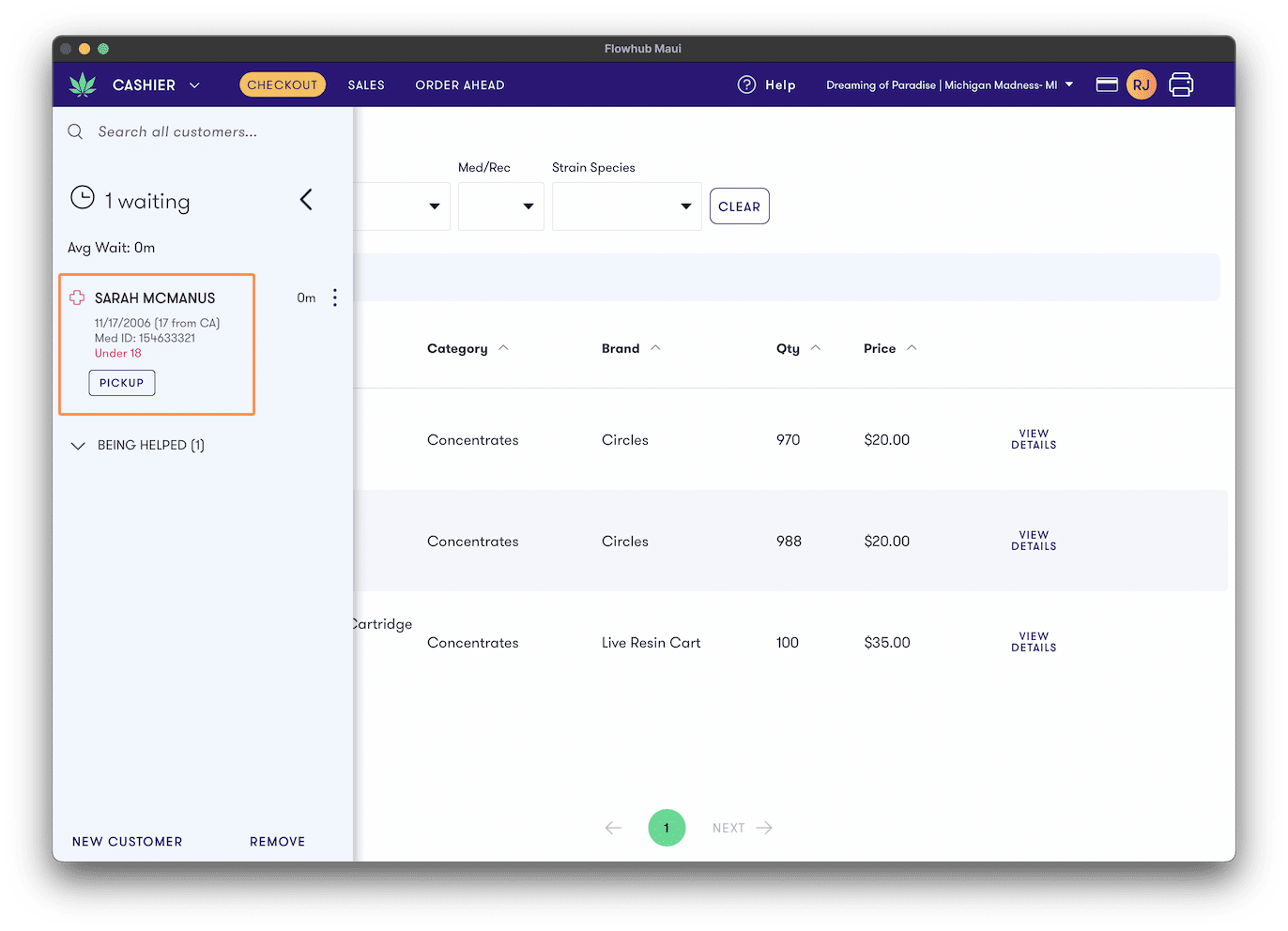Click the clock icon beside 1 waiting
Screen dimensions: 1288x931
(x=83, y=198)
